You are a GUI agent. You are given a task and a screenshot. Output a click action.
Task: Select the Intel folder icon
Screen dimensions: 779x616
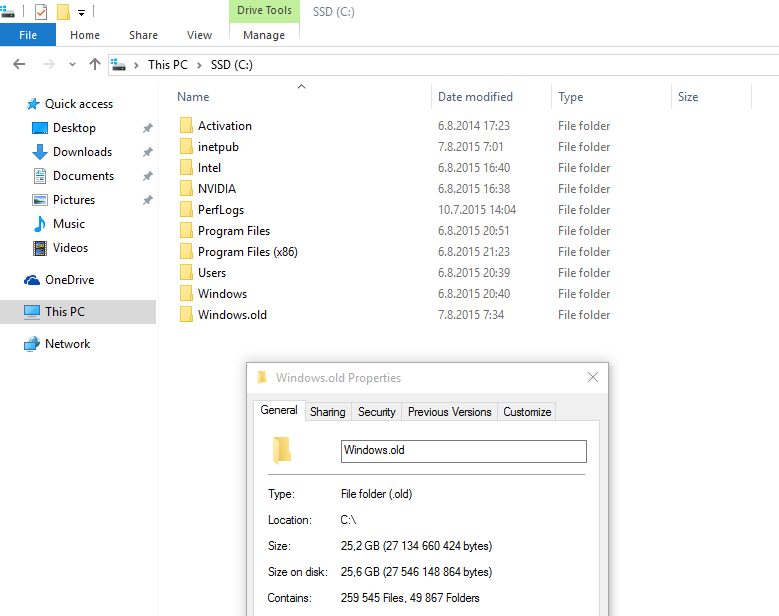186,167
